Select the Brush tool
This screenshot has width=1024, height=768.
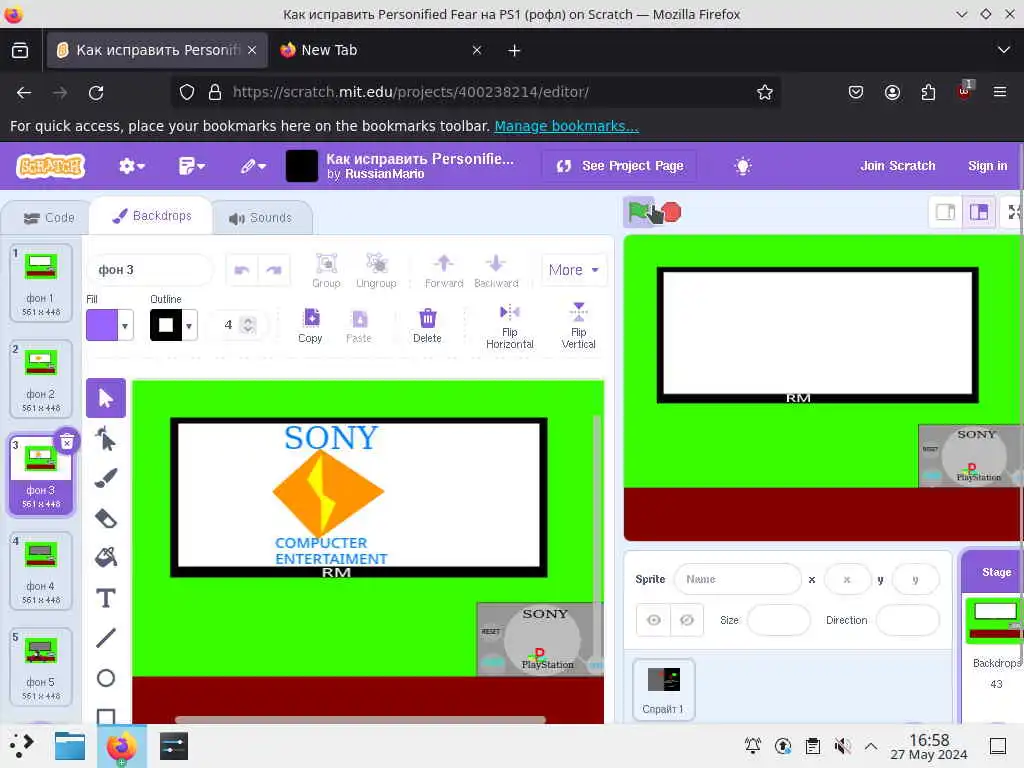click(x=106, y=478)
